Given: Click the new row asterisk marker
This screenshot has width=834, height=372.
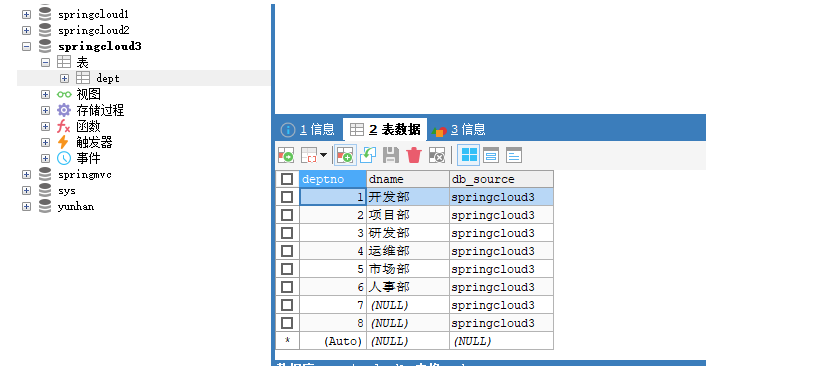Looking at the screenshot, I should pyautogui.click(x=287, y=341).
